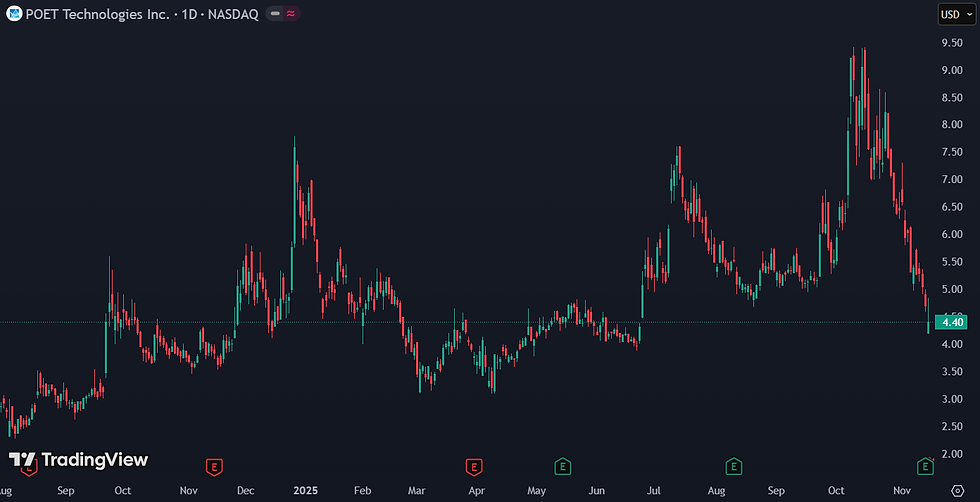Click the 5.50 price axis label

(x=952, y=262)
